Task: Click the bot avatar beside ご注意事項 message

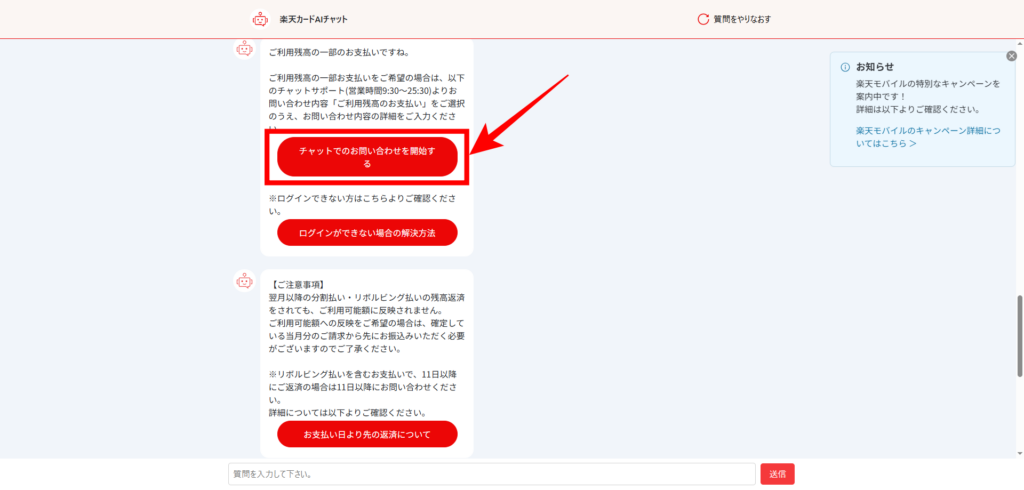Action: (243, 282)
